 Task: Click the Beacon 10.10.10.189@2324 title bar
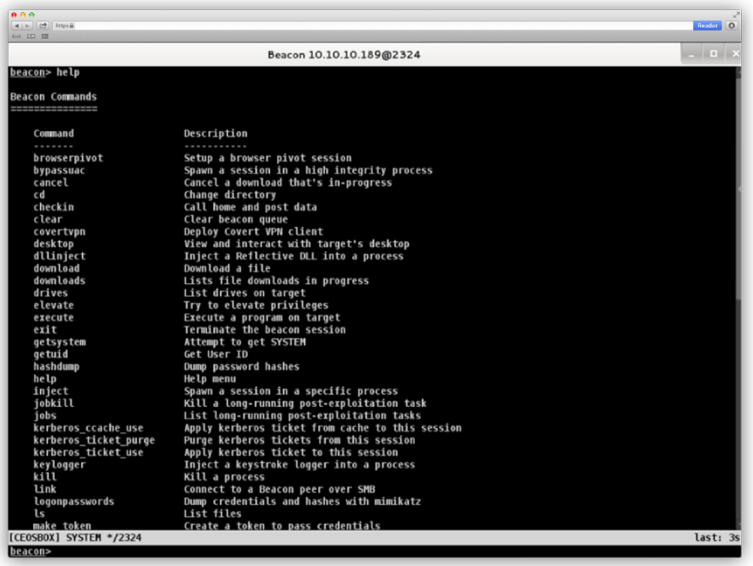point(344,55)
